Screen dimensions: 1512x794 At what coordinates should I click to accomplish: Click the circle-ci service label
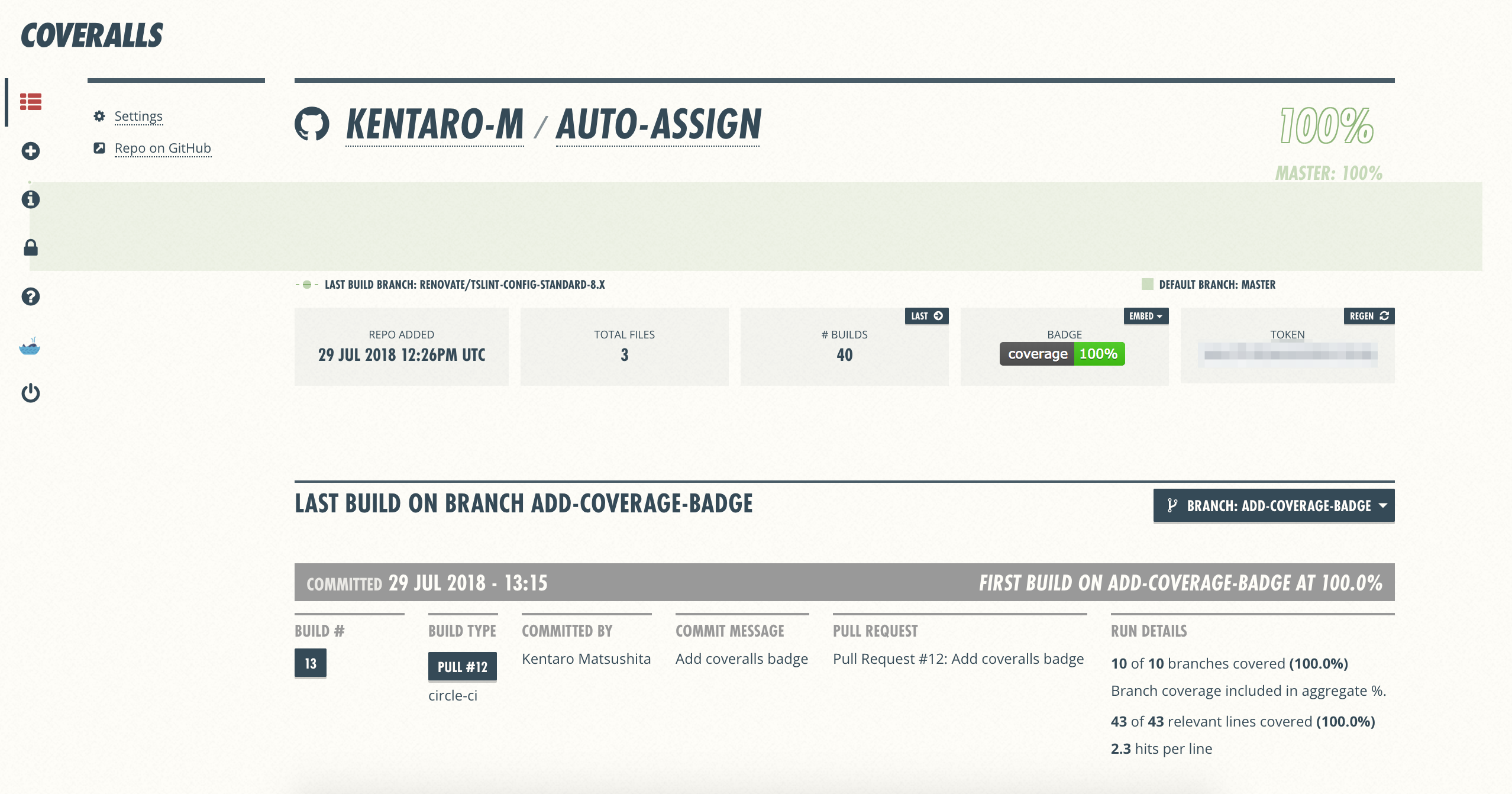[x=453, y=695]
